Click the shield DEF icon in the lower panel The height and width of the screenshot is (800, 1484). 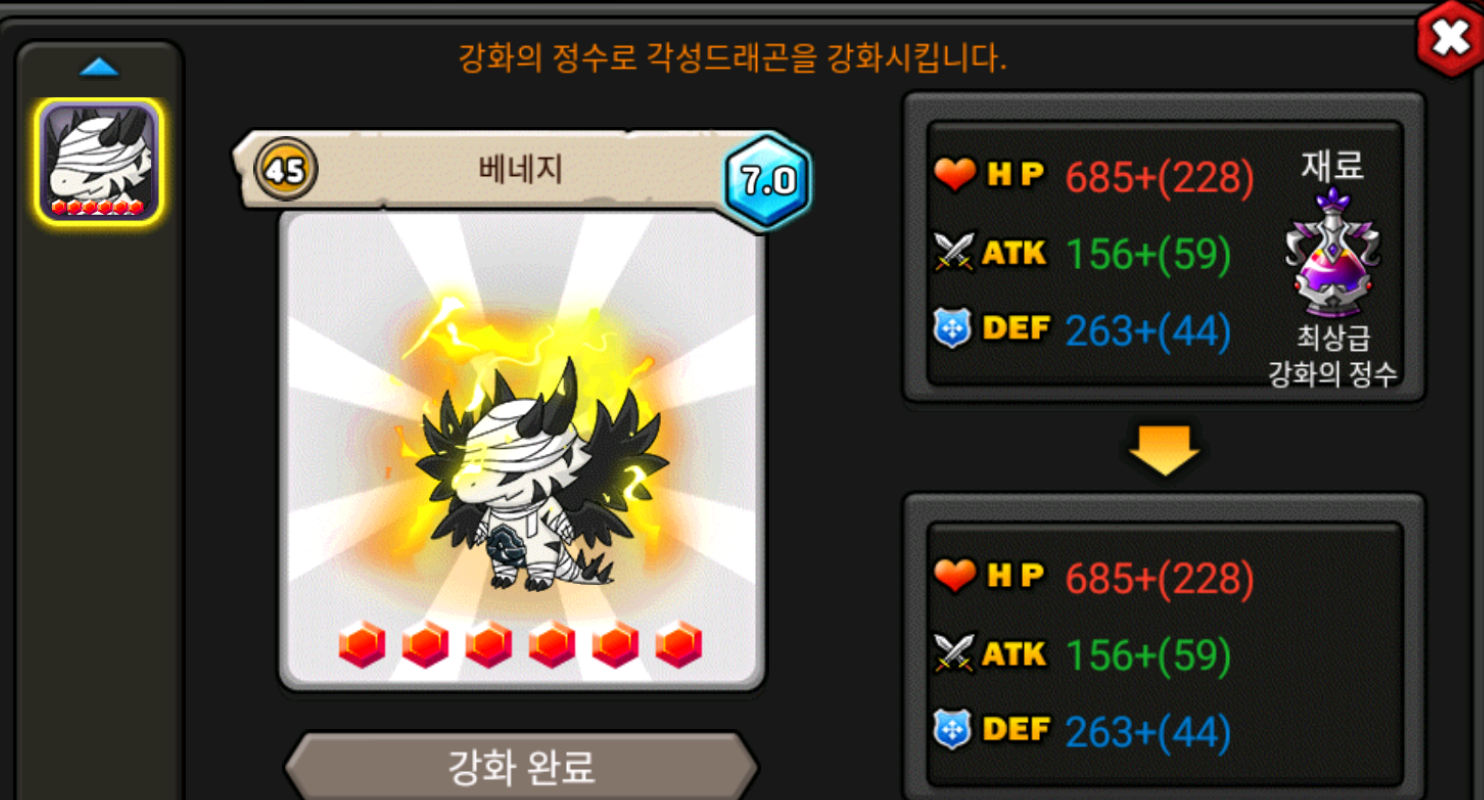(952, 730)
